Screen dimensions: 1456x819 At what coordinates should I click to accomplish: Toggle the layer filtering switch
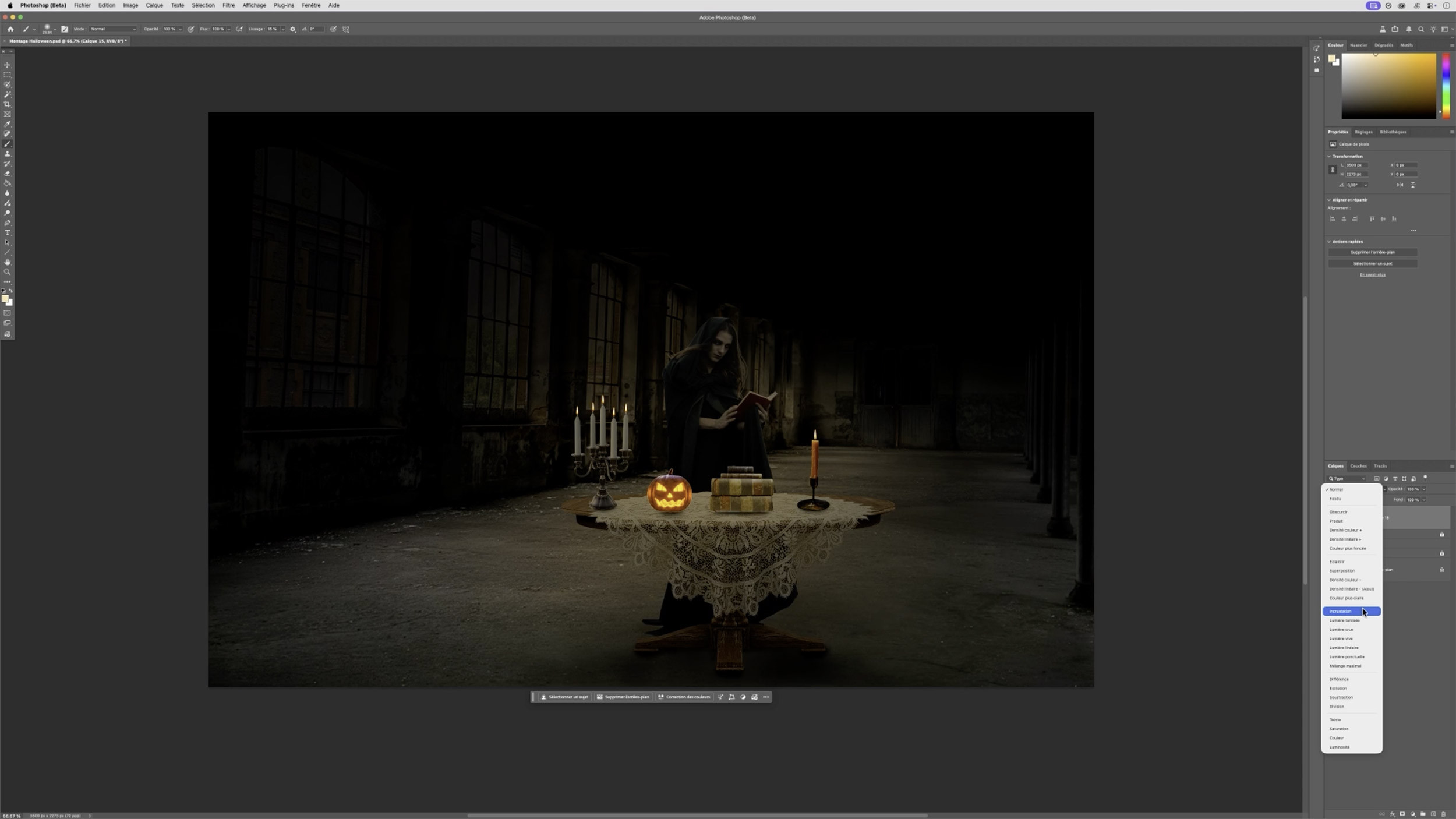click(x=1425, y=478)
